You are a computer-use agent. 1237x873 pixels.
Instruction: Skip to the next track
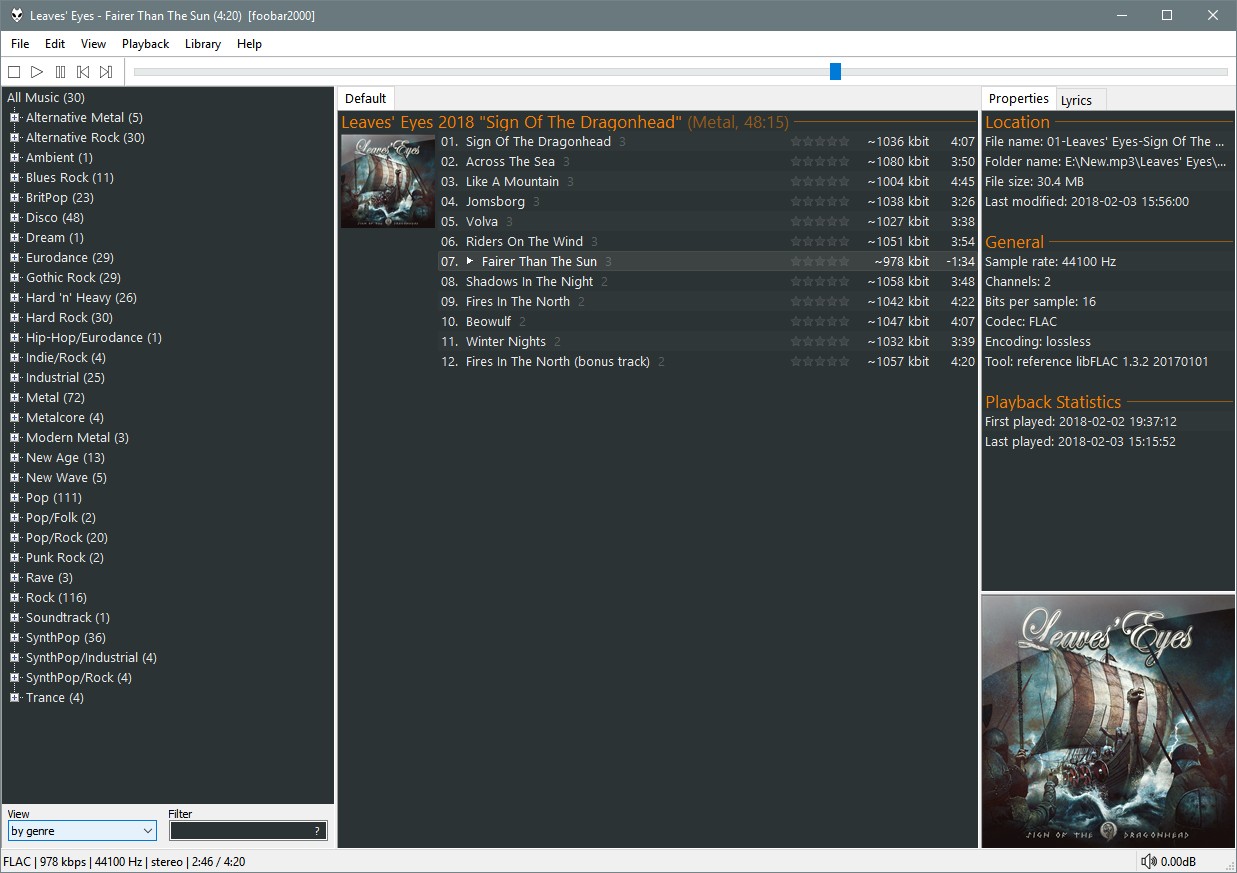pos(106,72)
